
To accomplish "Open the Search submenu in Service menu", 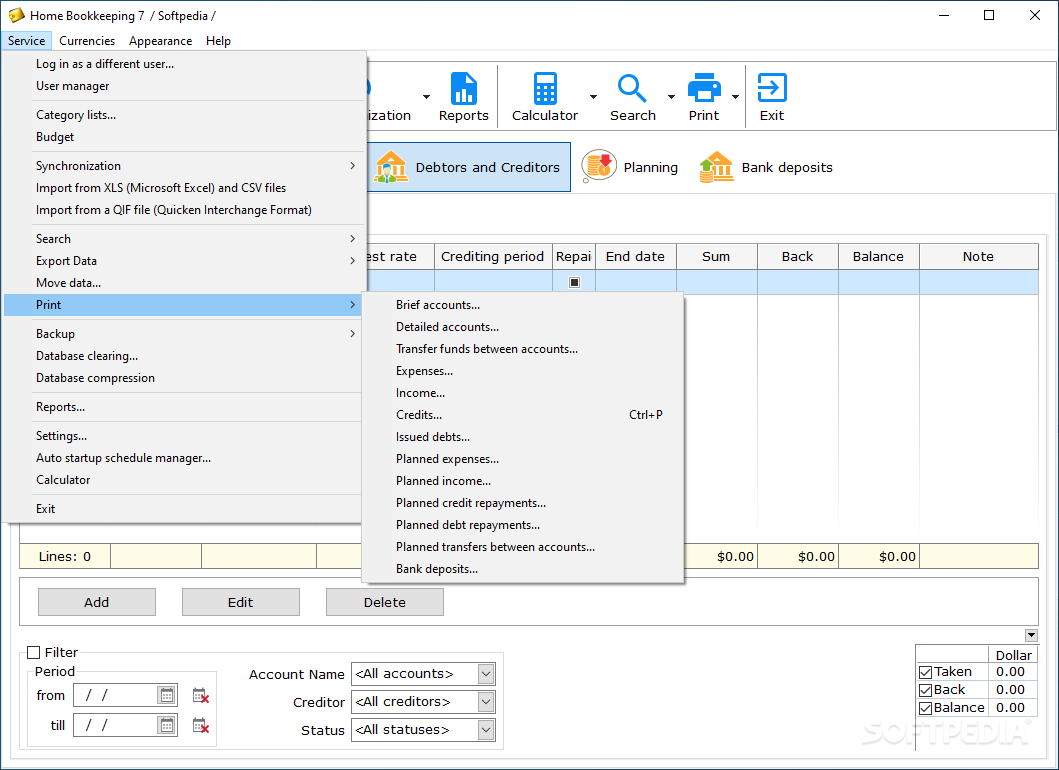I will pos(184,238).
